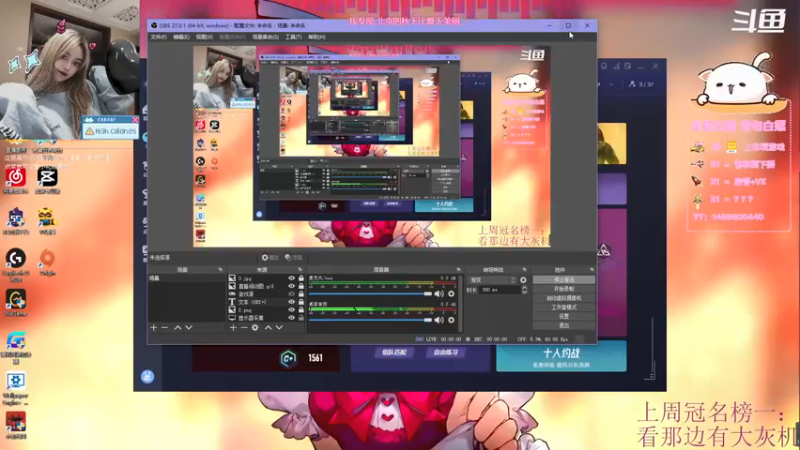Open Wallpaper Engine desktop icon
Screen dimensions: 800x450
16,381
